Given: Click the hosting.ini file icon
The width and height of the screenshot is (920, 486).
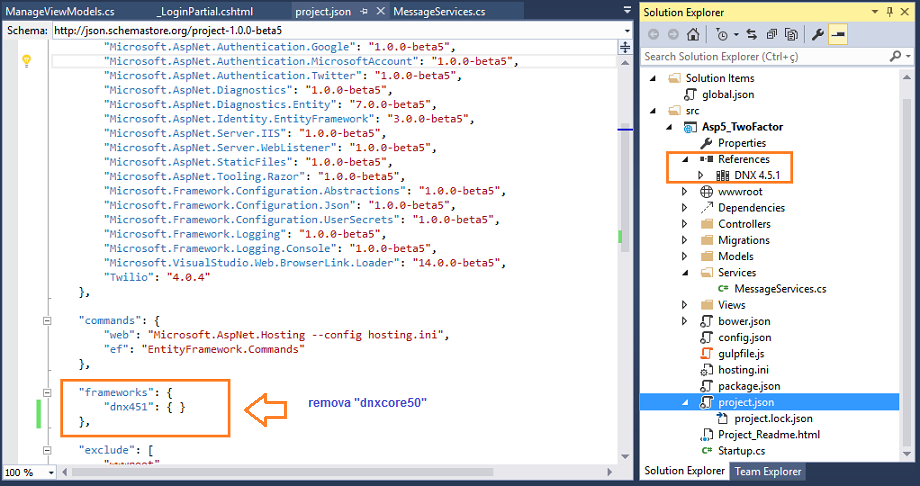Looking at the screenshot, I should point(706,370).
